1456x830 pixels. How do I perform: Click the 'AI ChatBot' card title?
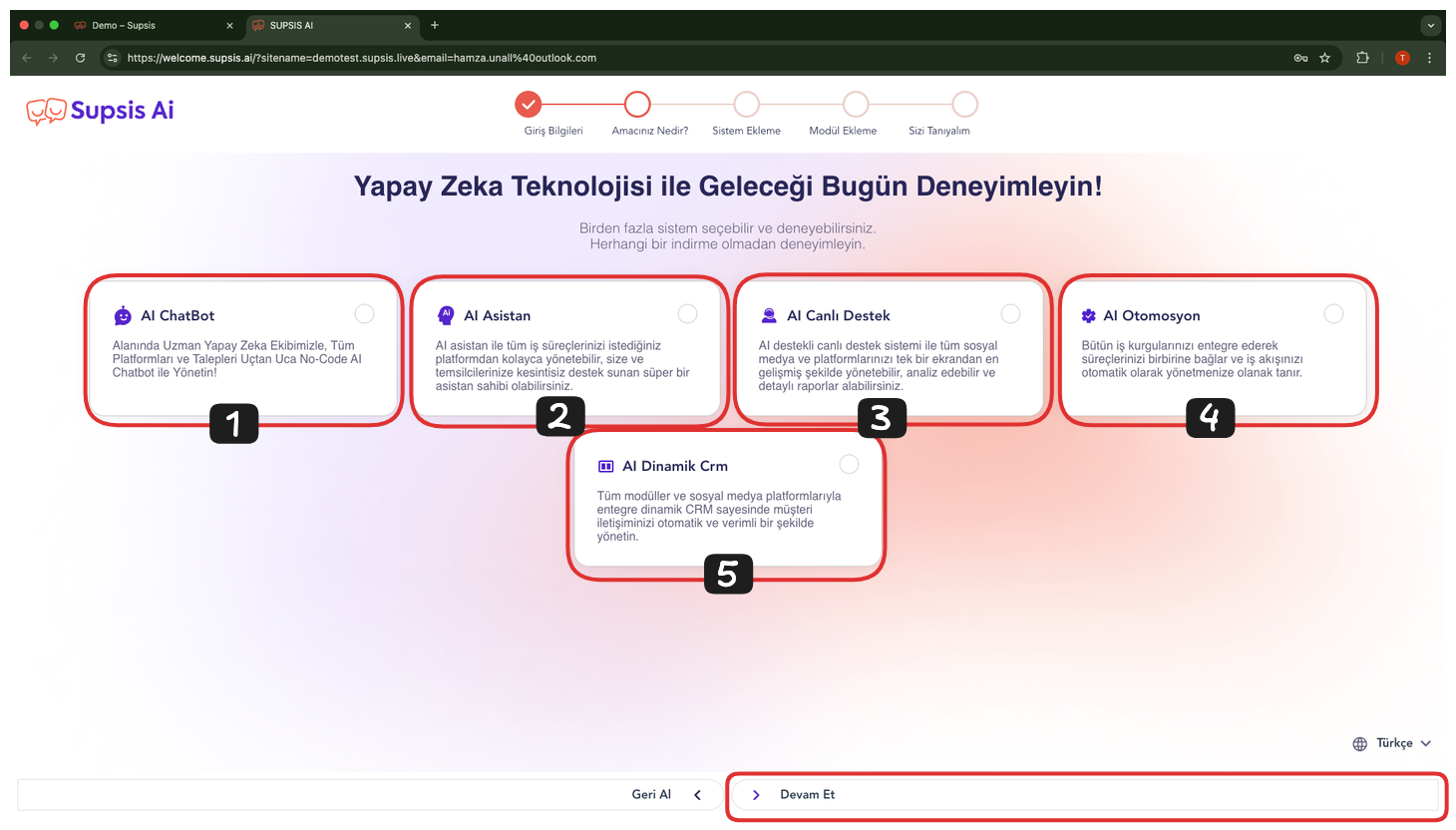coord(178,316)
